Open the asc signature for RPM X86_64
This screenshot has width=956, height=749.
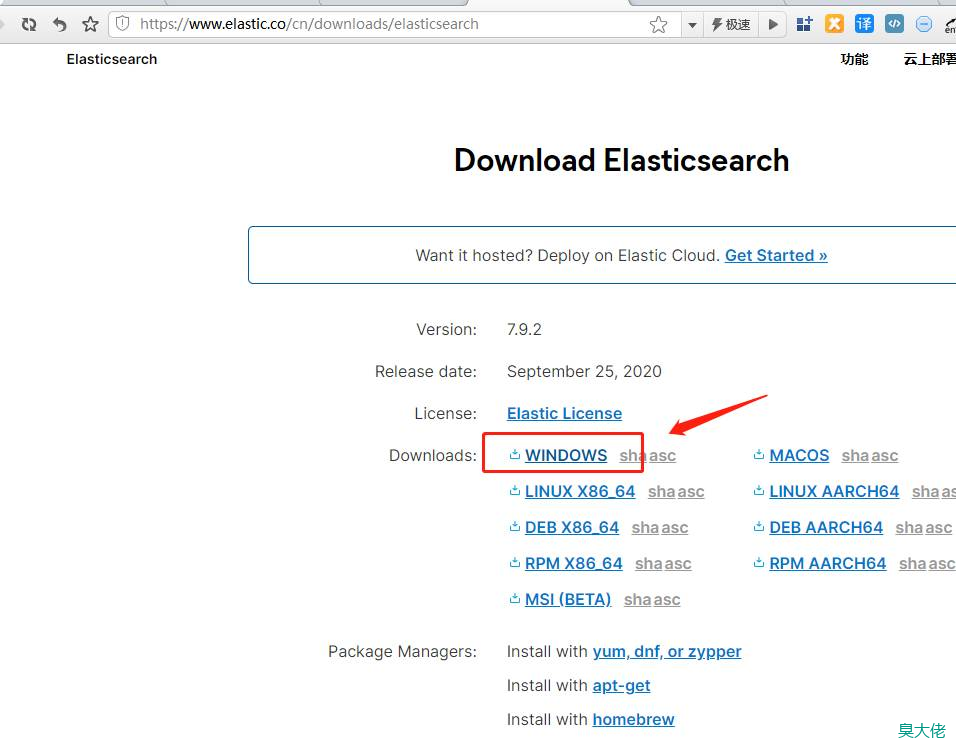coord(678,564)
